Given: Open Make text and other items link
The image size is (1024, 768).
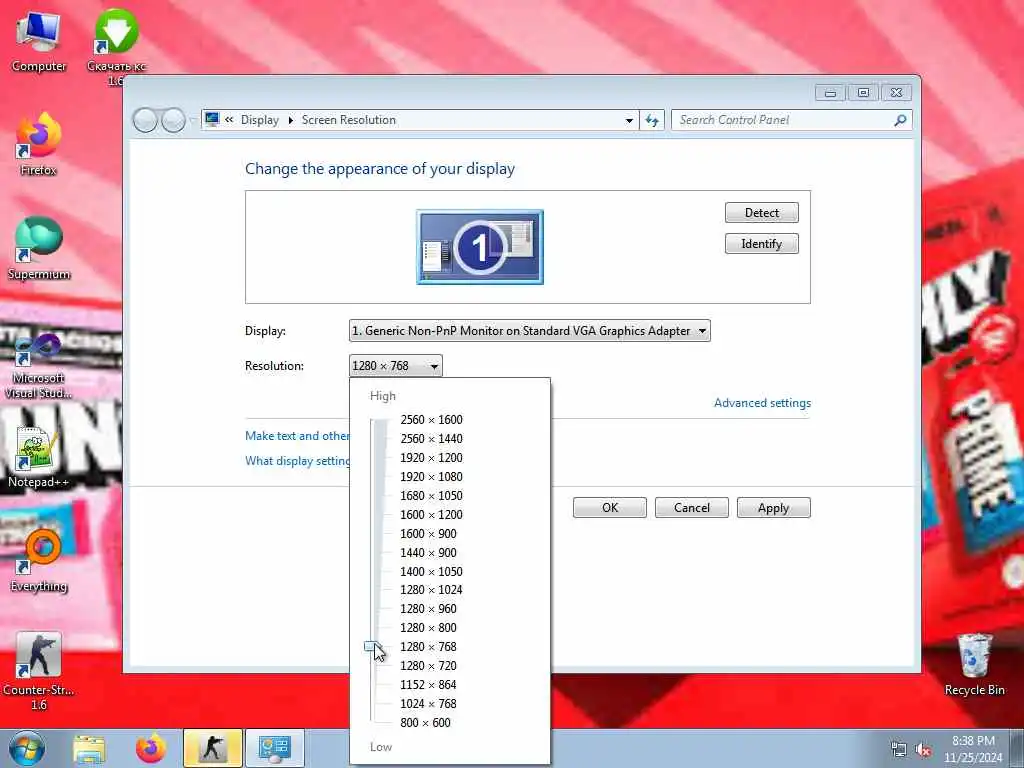Looking at the screenshot, I should coord(297,436).
